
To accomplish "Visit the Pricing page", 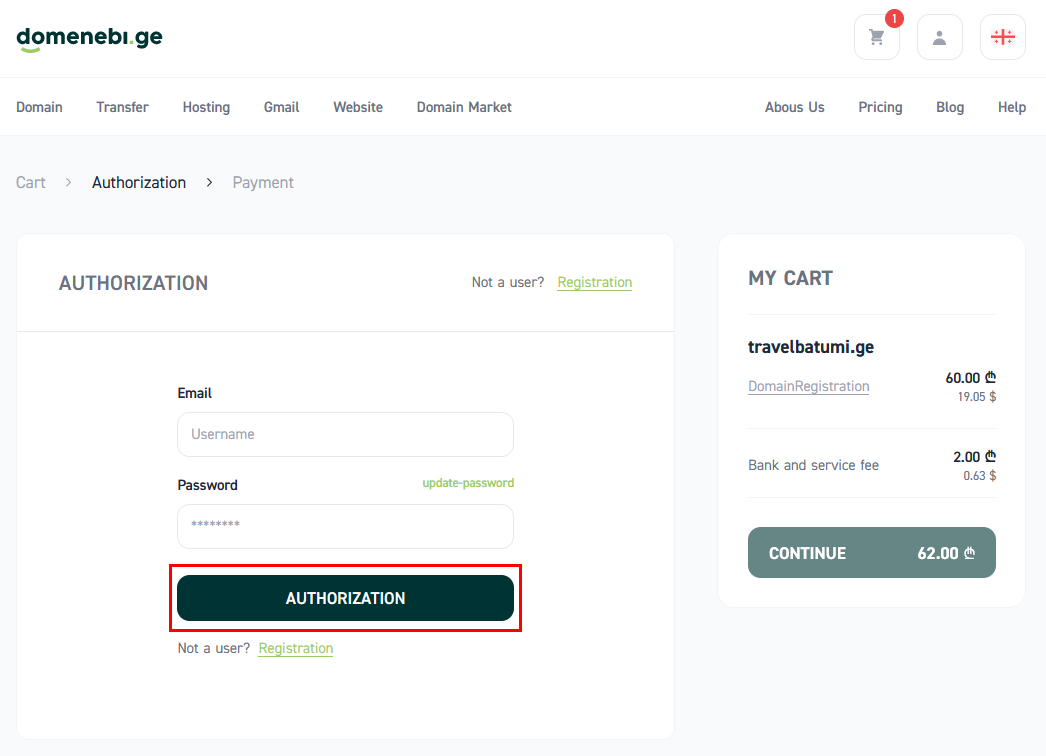I will 880,107.
